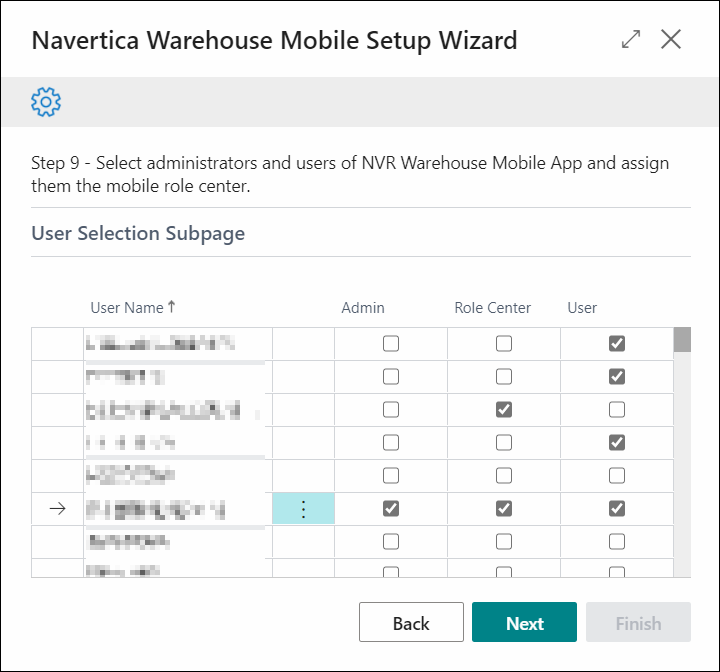Sort by the User Name column header
Viewport: 720px width, 672px height.
pos(133,307)
